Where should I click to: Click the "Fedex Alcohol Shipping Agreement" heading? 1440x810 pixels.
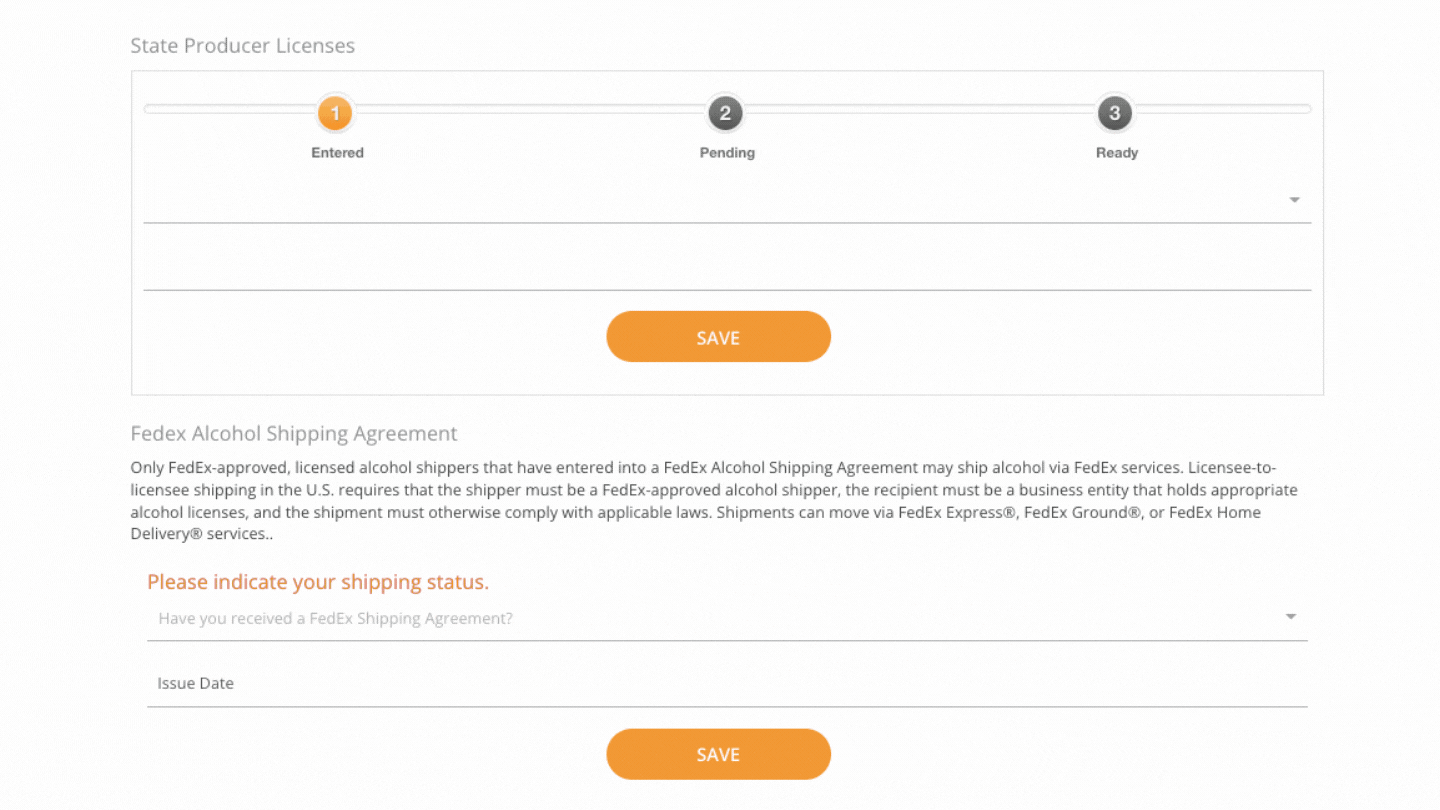(293, 433)
